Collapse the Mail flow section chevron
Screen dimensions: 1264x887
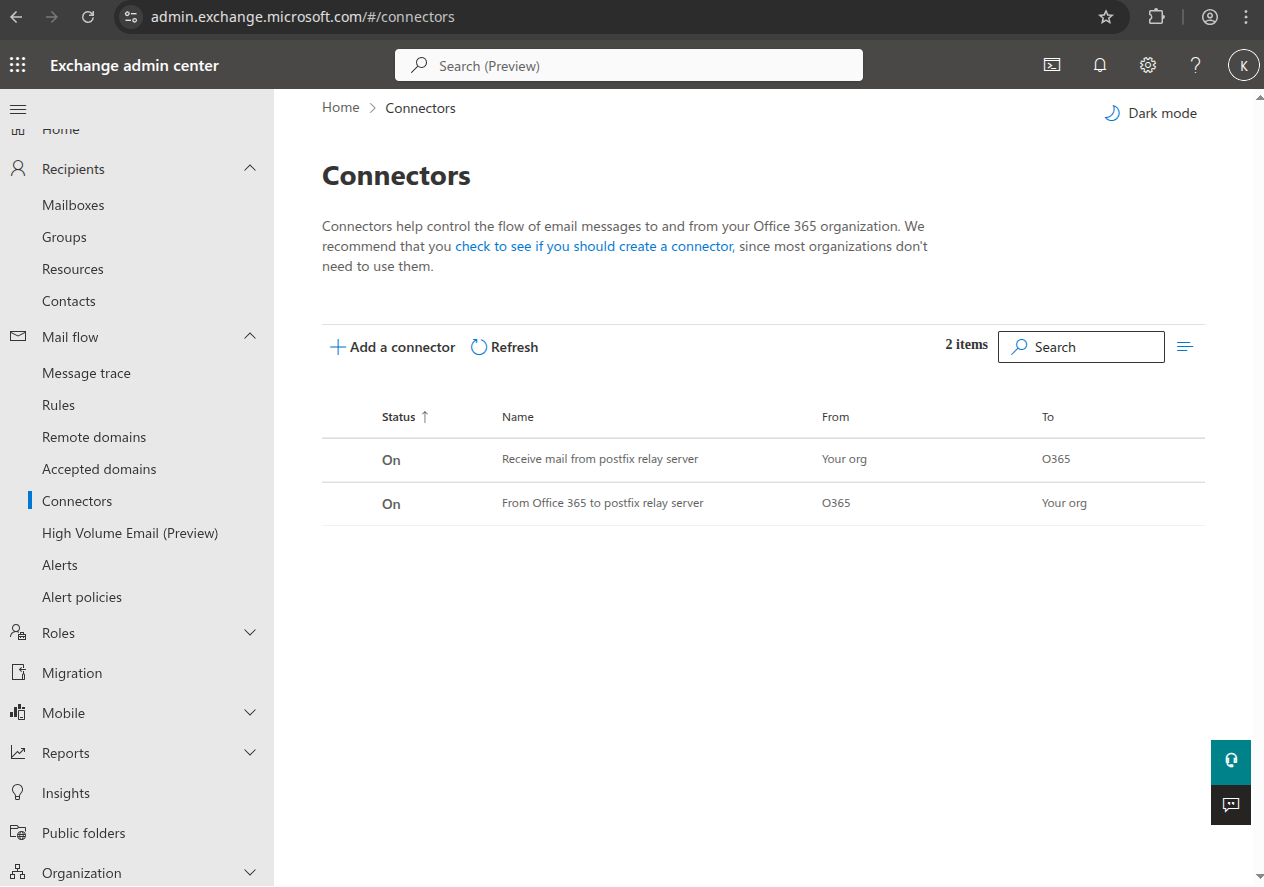(250, 336)
